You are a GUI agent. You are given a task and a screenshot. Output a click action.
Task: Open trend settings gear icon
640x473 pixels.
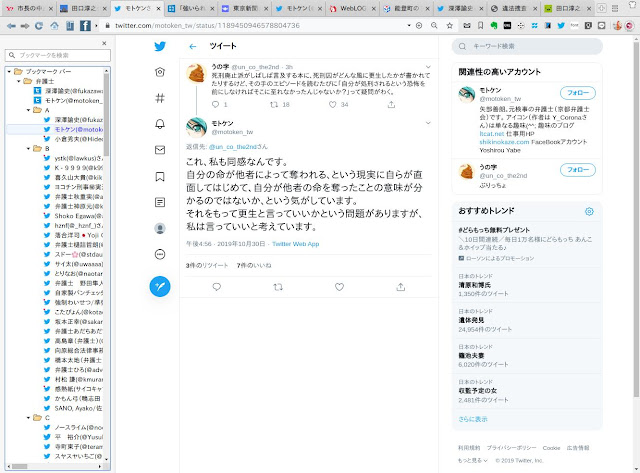(x=589, y=211)
